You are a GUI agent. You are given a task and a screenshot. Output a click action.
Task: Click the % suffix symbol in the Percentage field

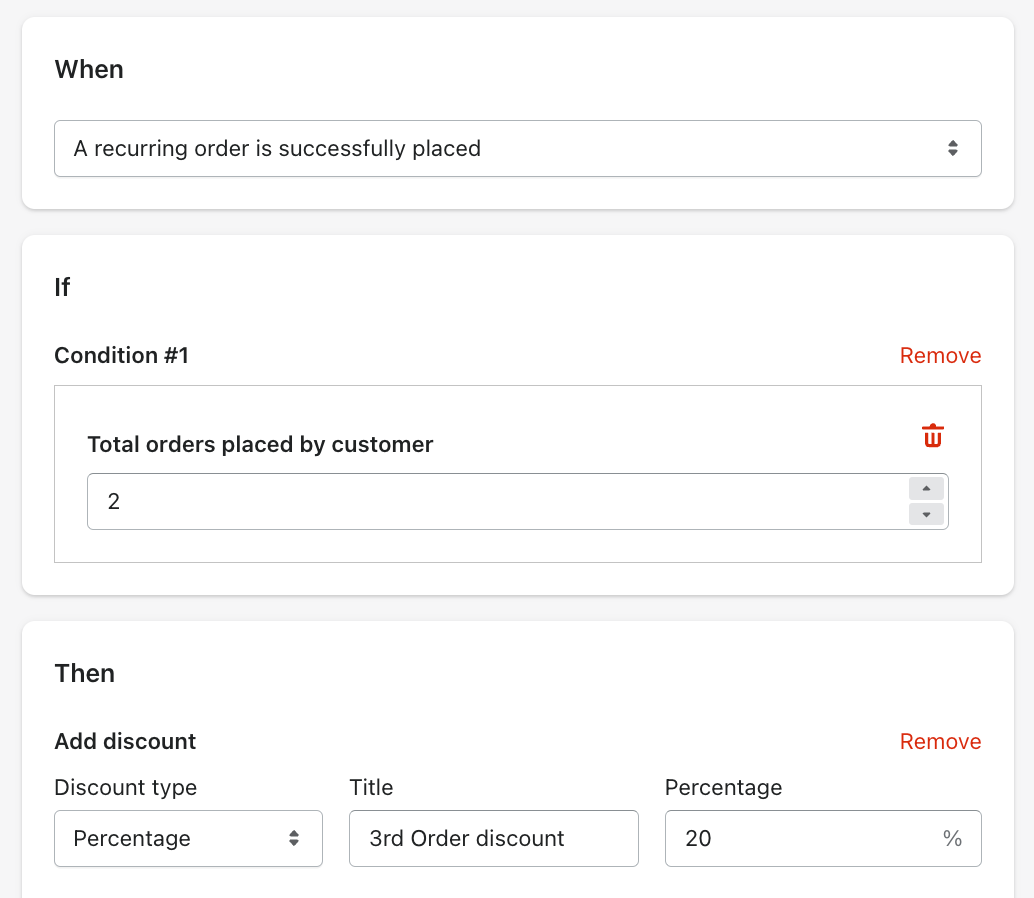952,838
